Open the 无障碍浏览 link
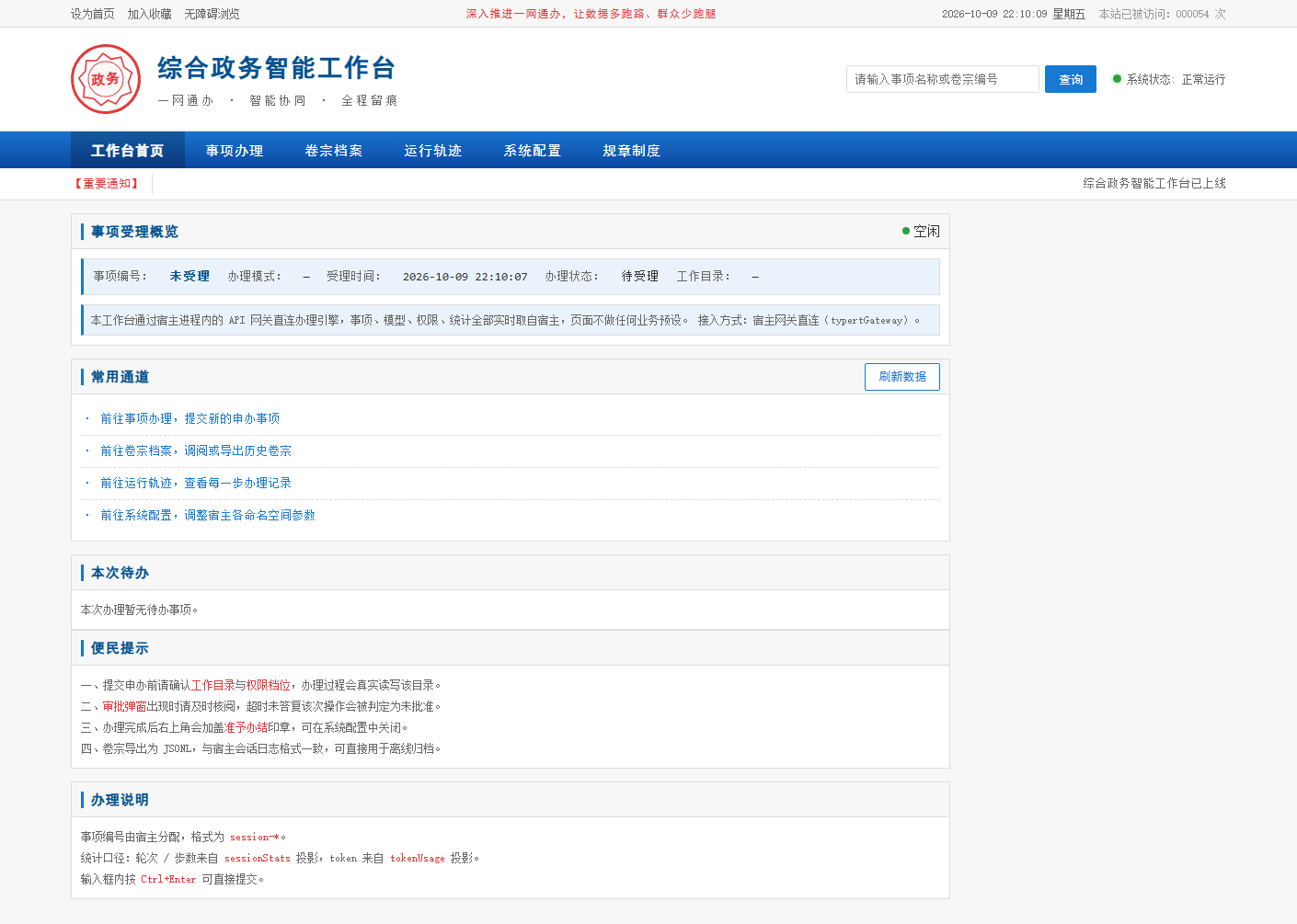 point(212,14)
